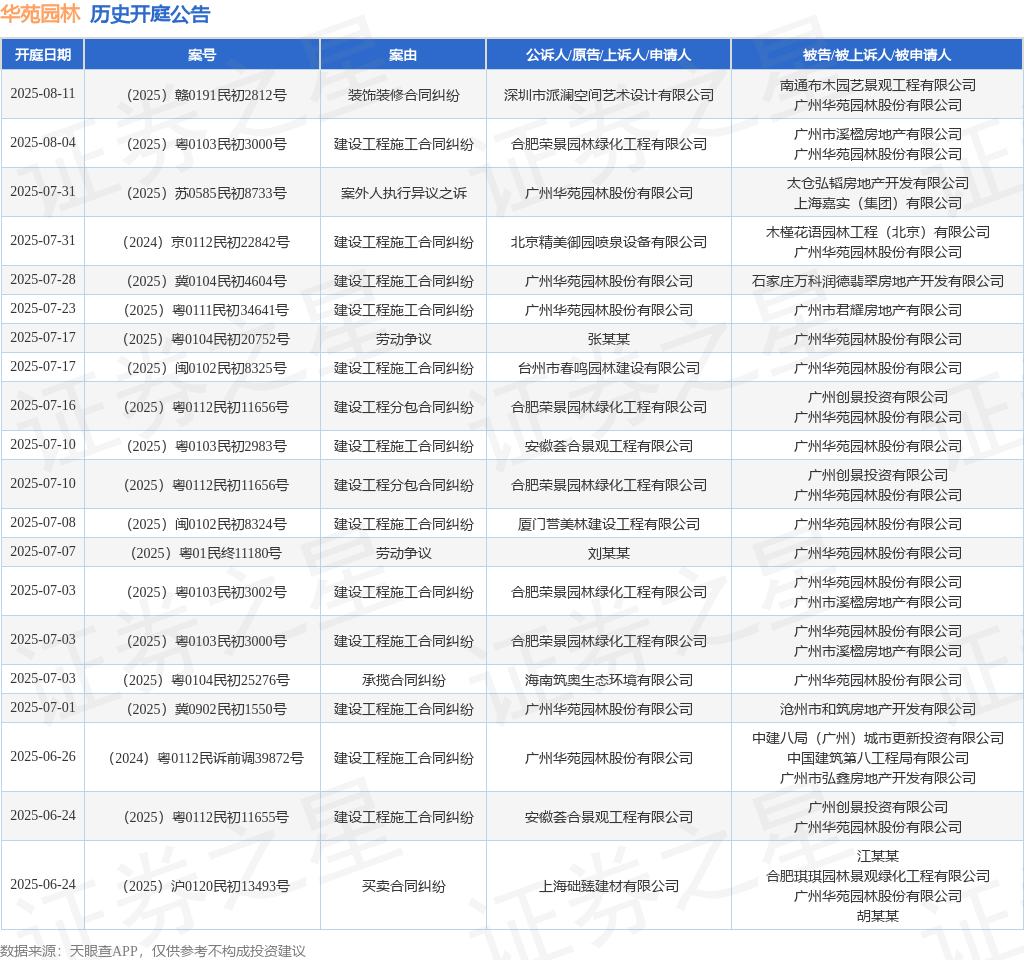Click 木槿花语园林工程（北京）有限公司

[x=878, y=232]
